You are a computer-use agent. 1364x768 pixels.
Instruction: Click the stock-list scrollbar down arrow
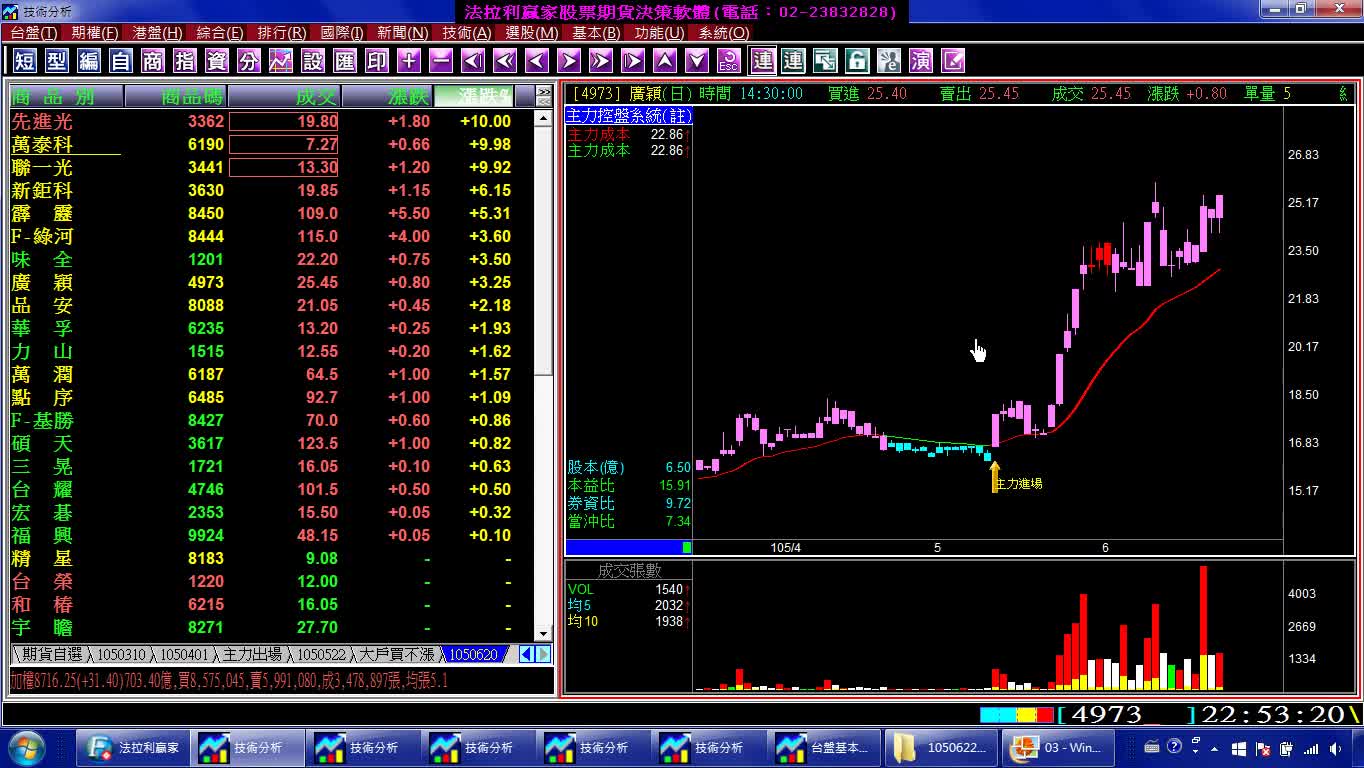[x=543, y=634]
